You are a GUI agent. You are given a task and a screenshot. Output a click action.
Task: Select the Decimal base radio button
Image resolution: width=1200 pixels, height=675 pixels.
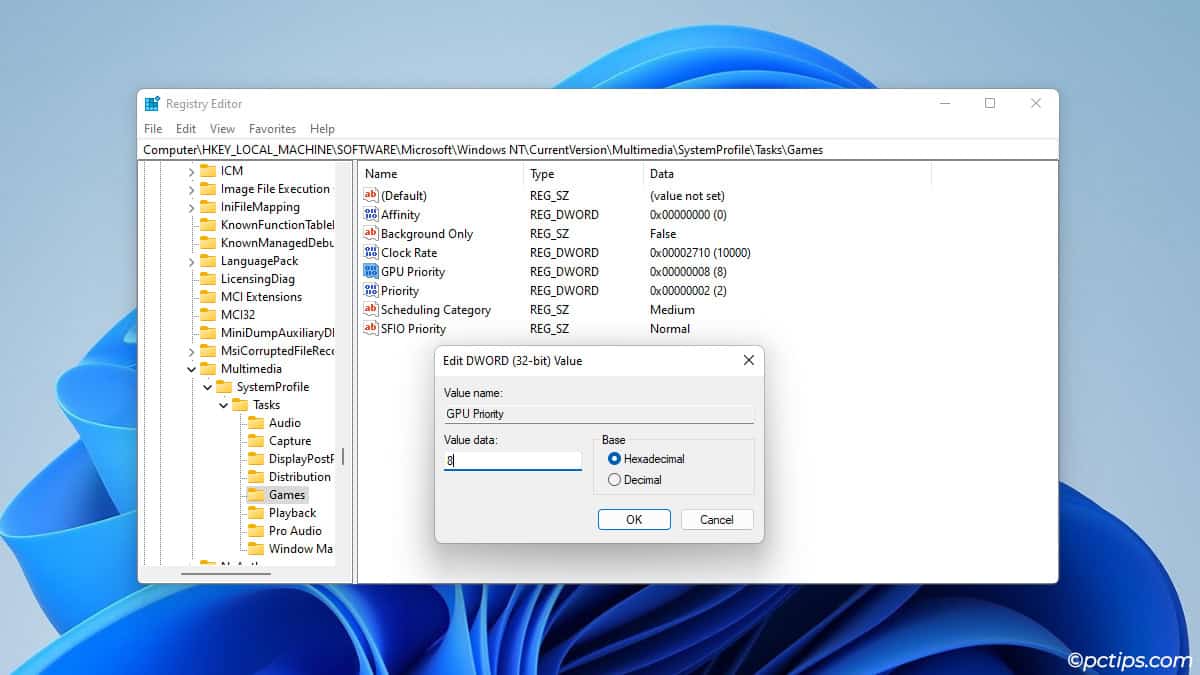point(615,480)
